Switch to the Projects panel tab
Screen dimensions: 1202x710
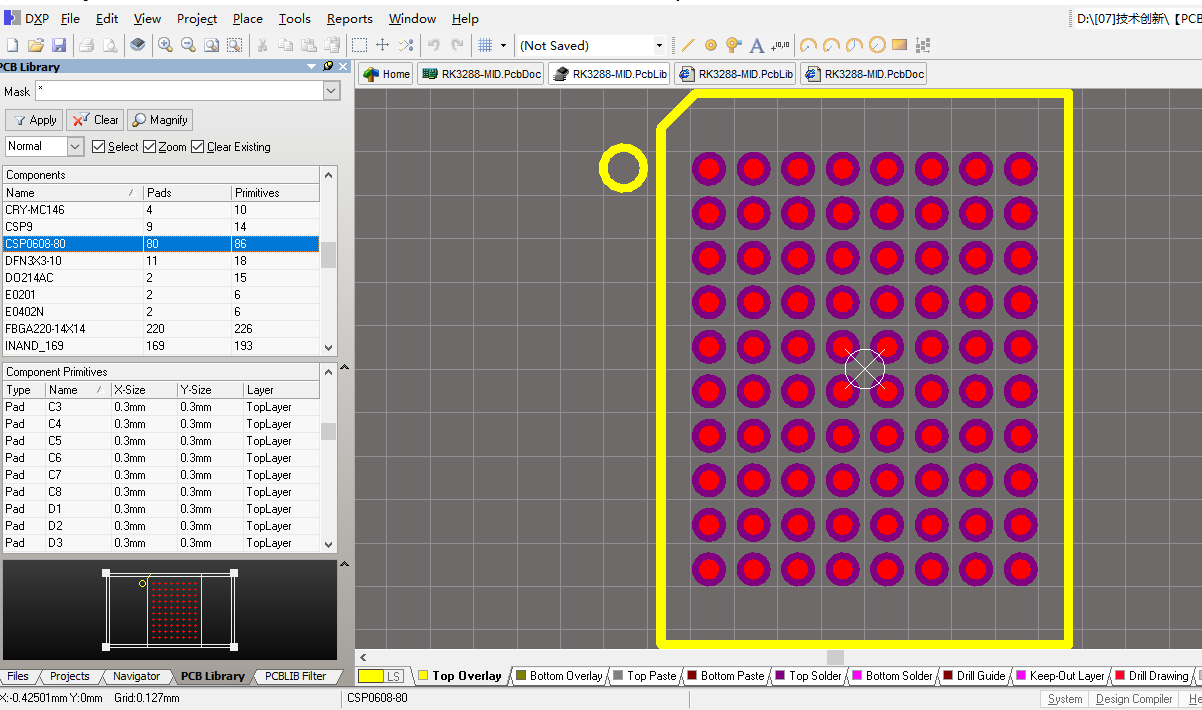pos(69,676)
